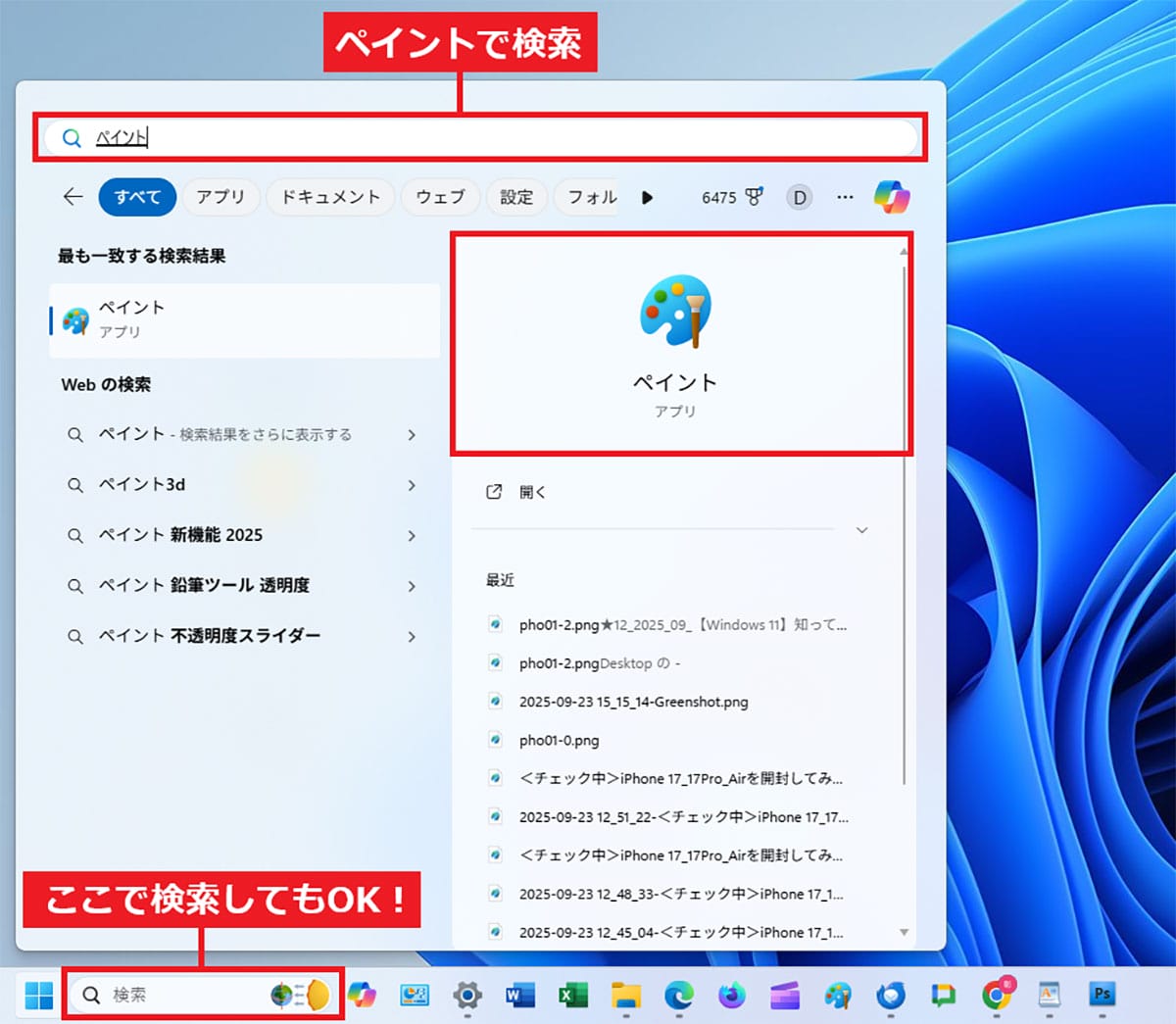Open Copilot from the taskbar

(x=362, y=996)
